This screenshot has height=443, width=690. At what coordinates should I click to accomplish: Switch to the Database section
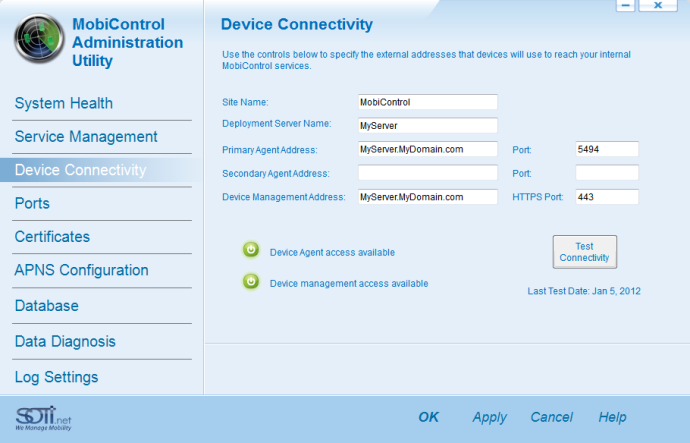(x=47, y=306)
